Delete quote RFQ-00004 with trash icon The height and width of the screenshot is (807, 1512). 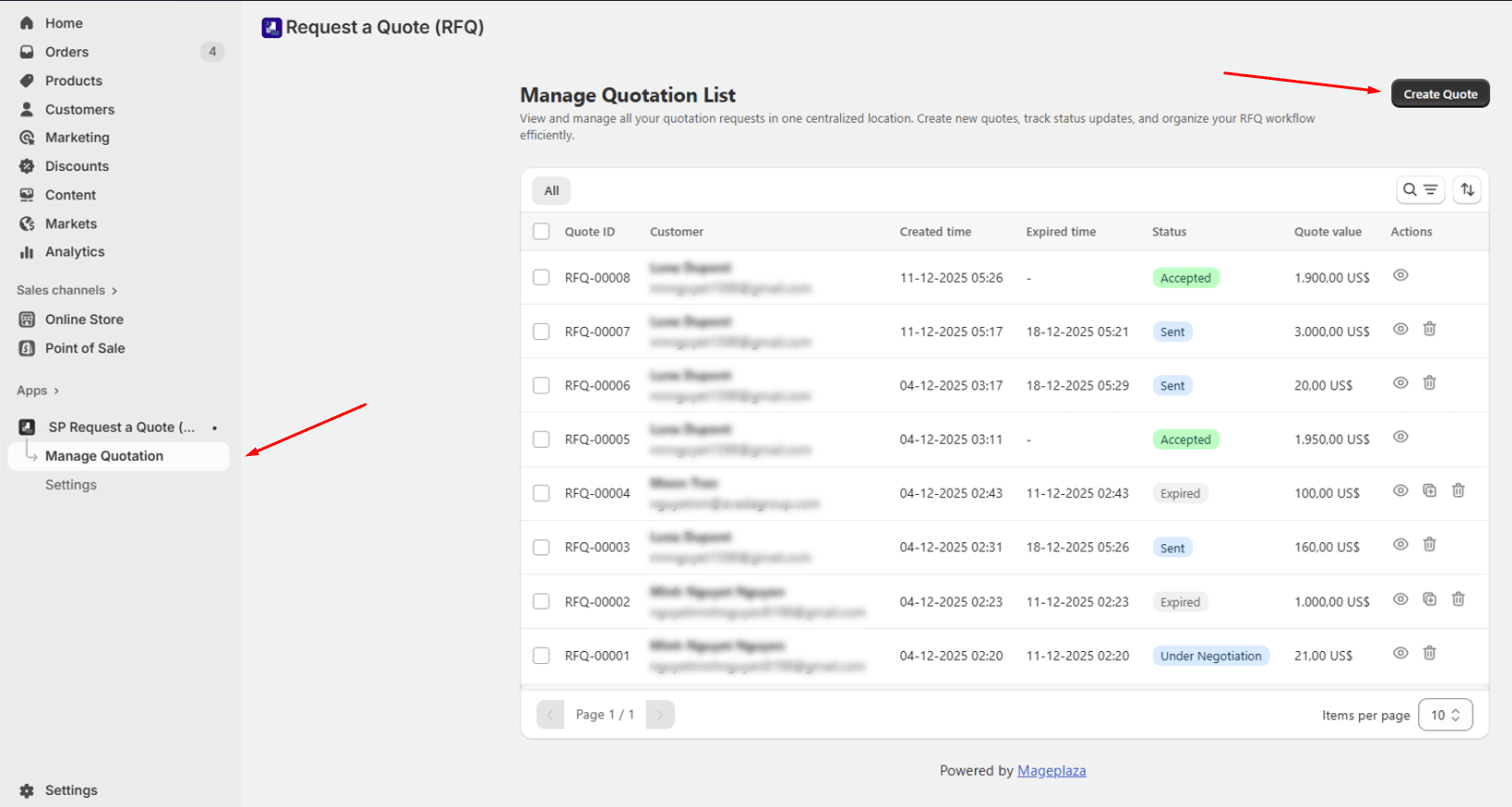click(1458, 490)
